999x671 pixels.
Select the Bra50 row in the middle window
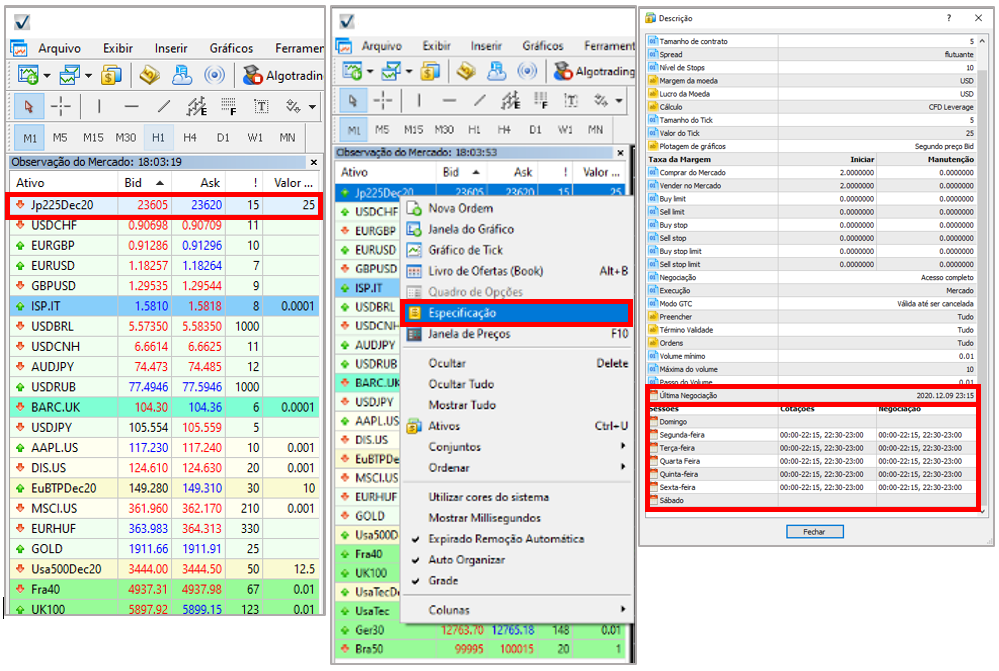[x=482, y=649]
